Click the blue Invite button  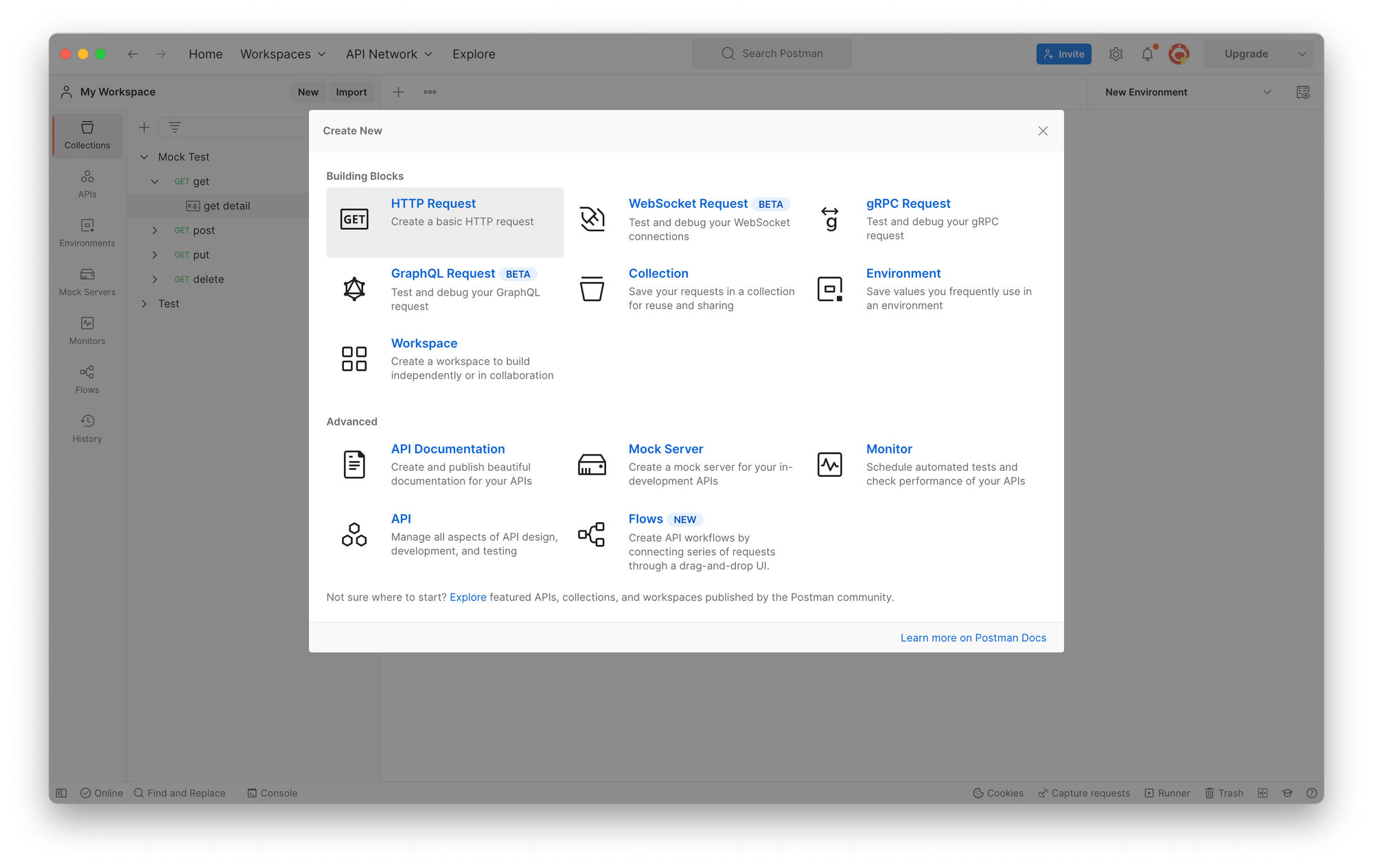pos(1063,54)
